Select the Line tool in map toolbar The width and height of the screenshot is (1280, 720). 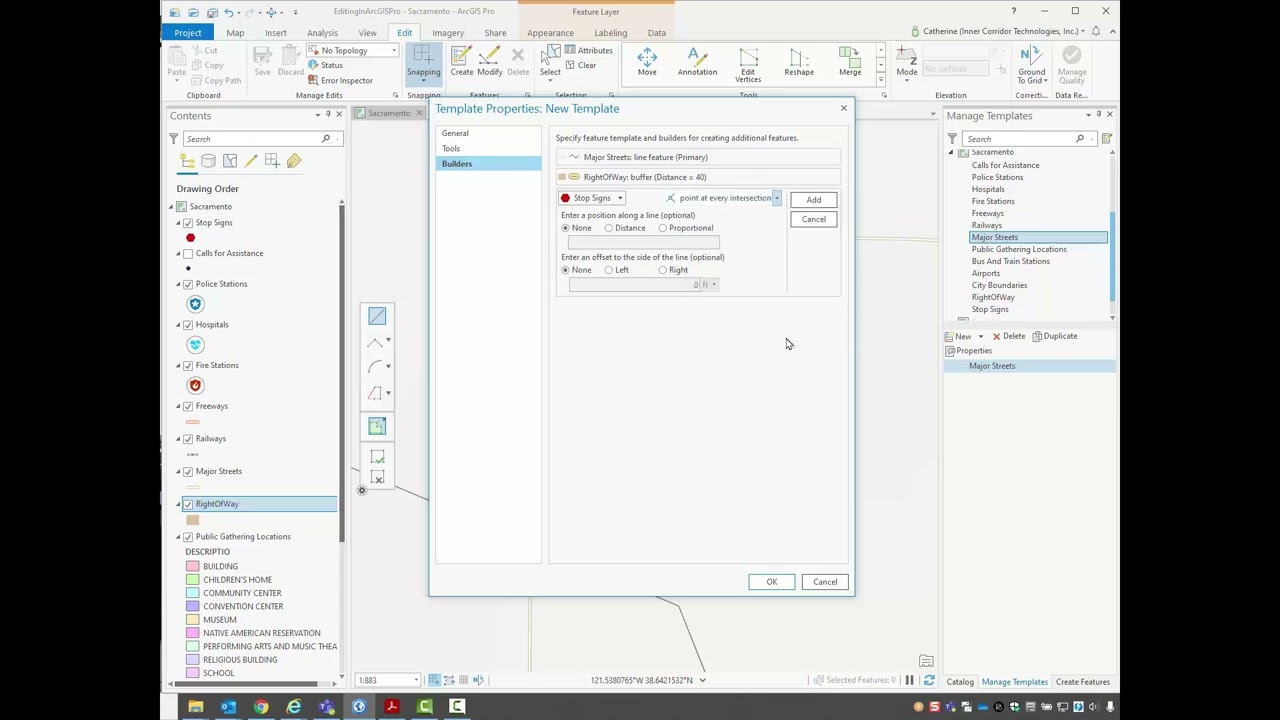click(x=377, y=316)
